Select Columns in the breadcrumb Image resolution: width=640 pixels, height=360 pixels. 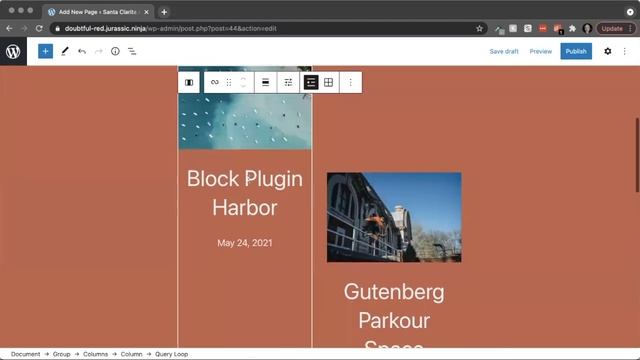tap(96, 354)
